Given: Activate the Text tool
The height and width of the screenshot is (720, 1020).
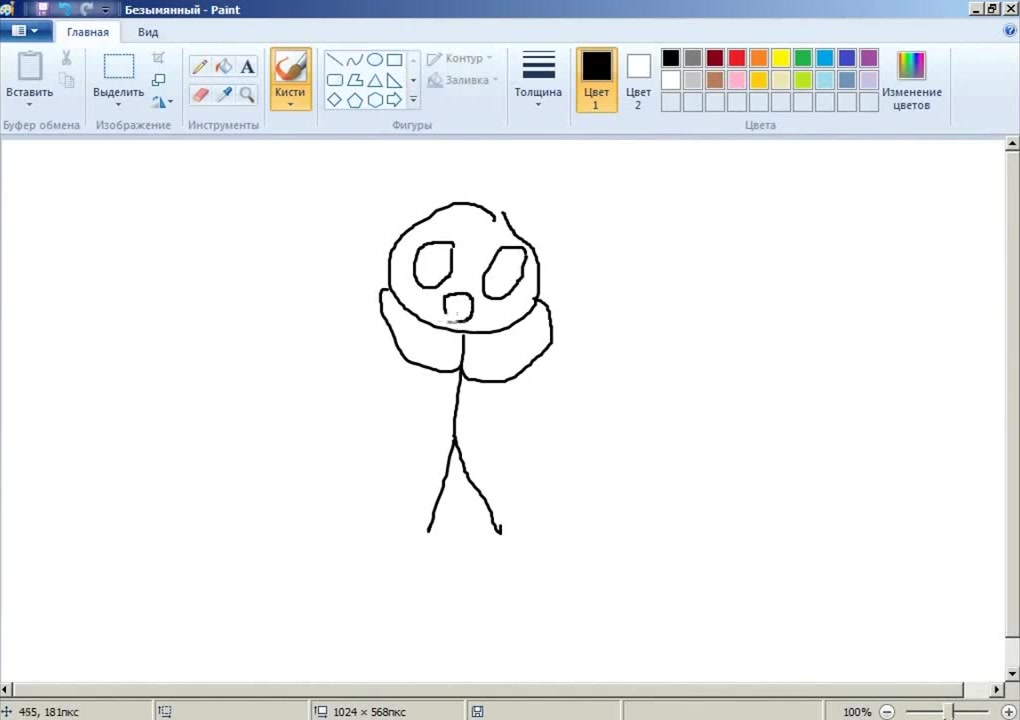Looking at the screenshot, I should [247, 67].
